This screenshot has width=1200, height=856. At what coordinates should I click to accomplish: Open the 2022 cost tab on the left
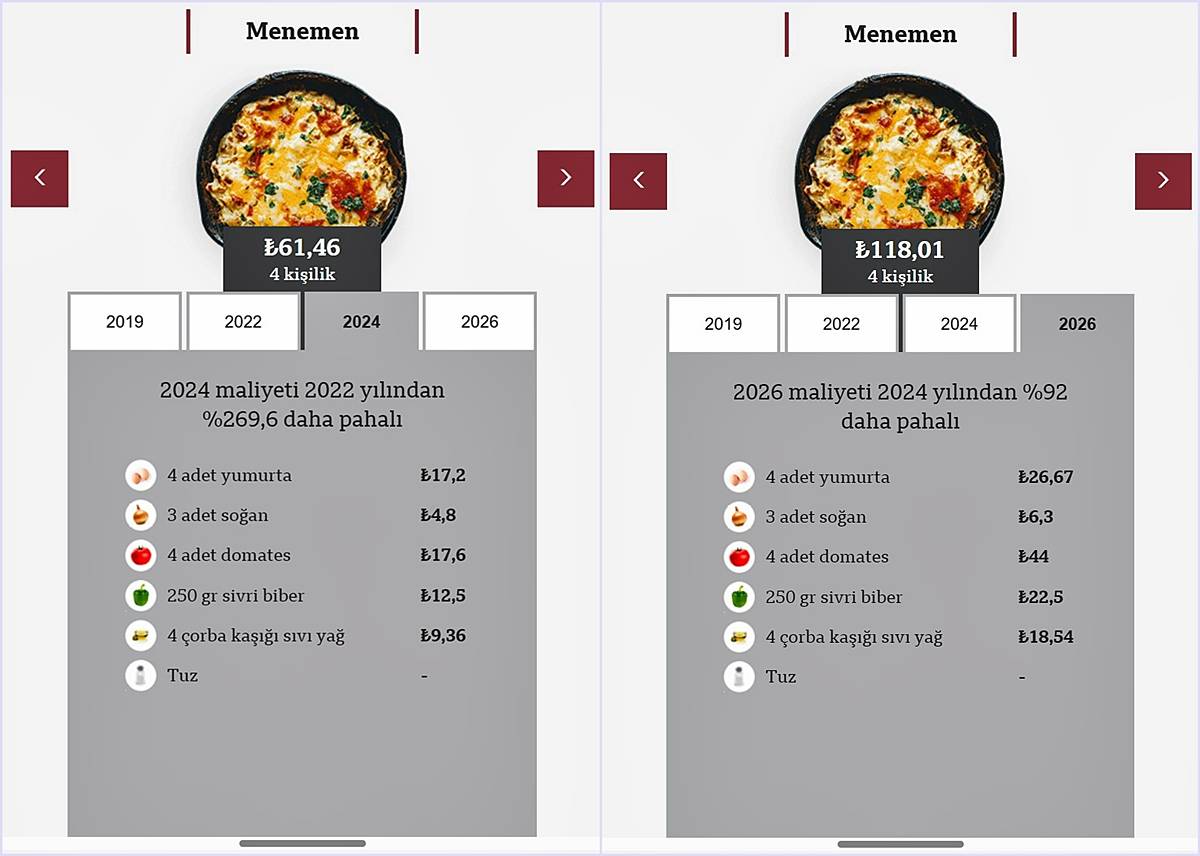pos(242,321)
